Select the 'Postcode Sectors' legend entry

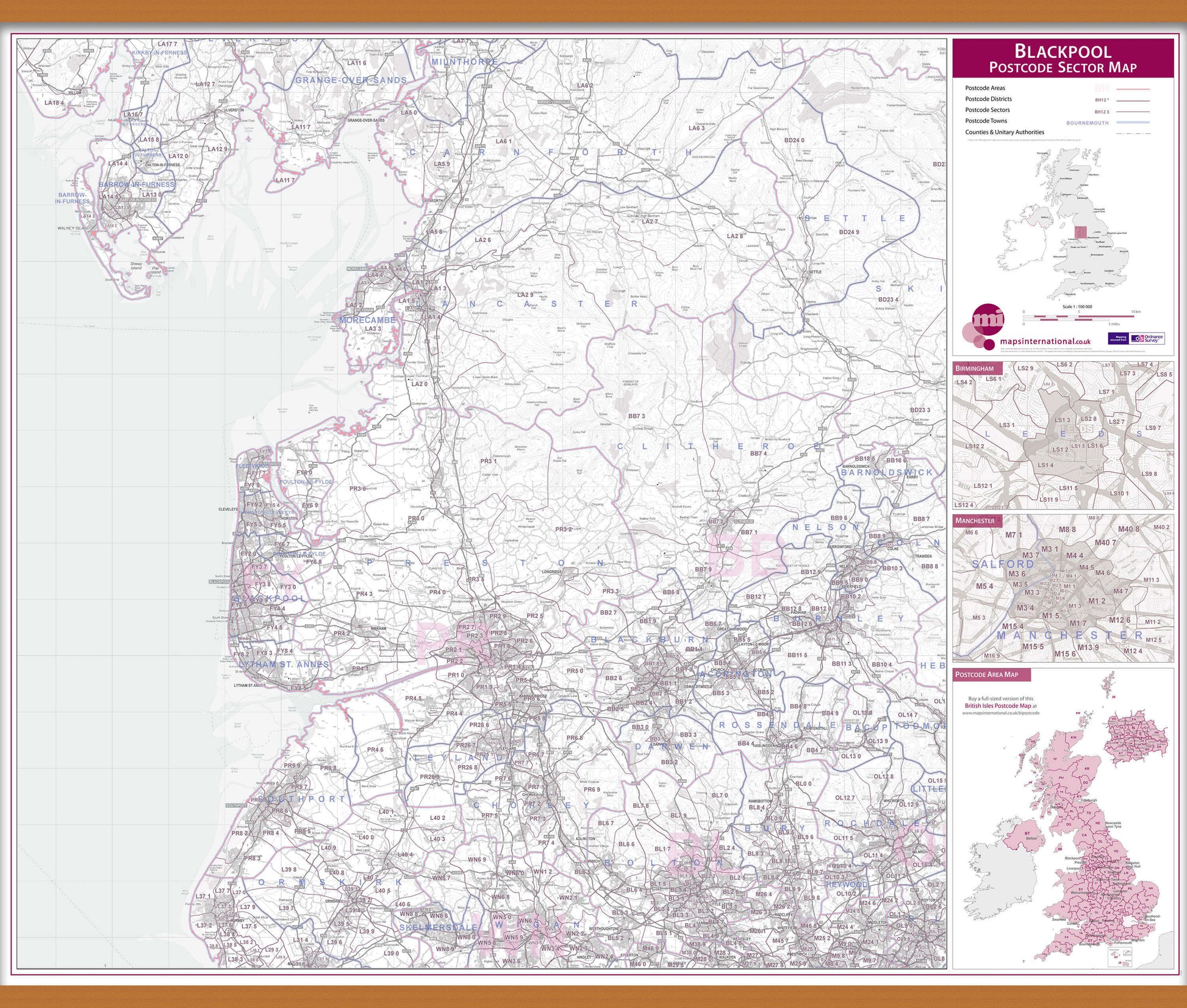987,110
